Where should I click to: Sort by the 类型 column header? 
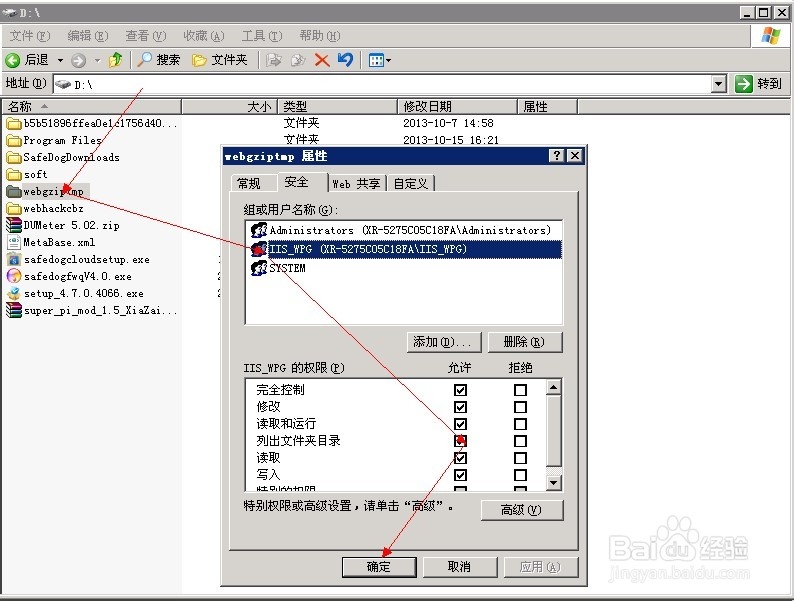click(x=337, y=106)
